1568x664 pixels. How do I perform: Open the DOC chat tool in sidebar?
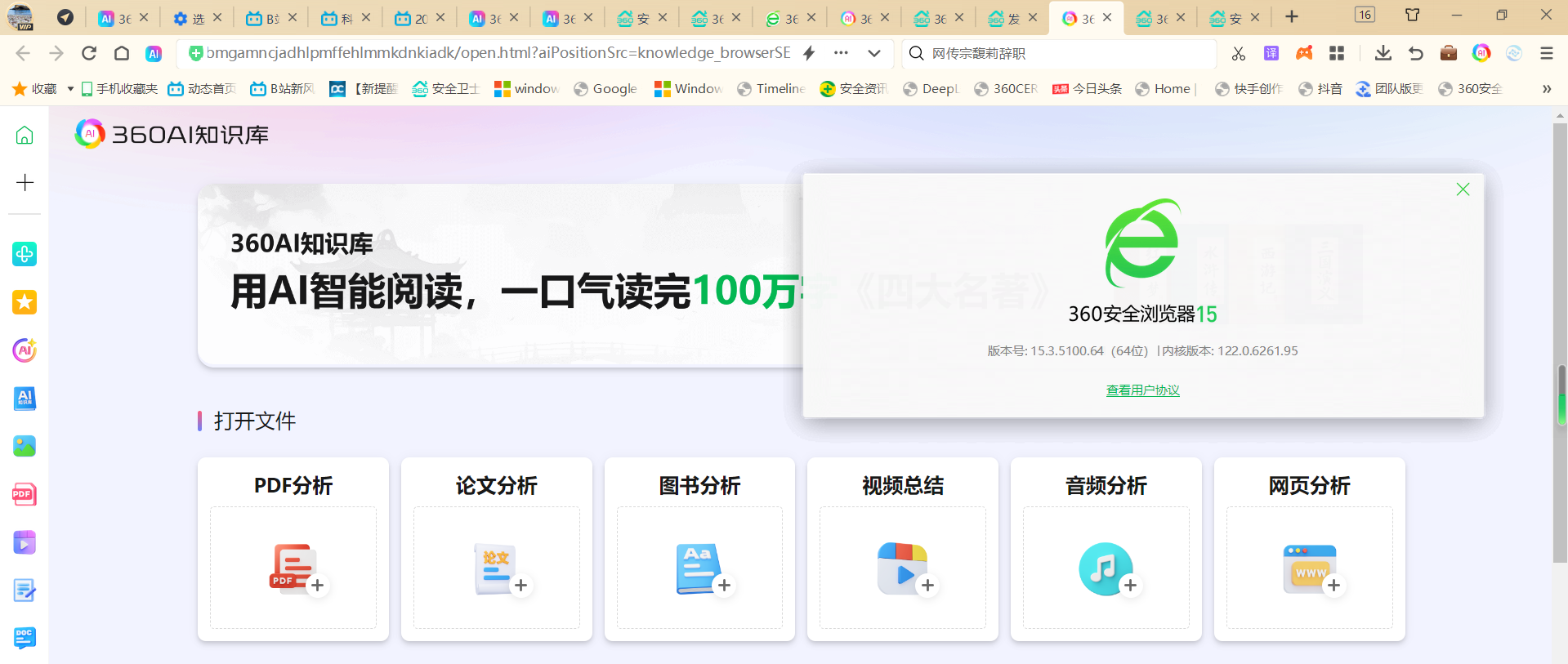click(25, 638)
